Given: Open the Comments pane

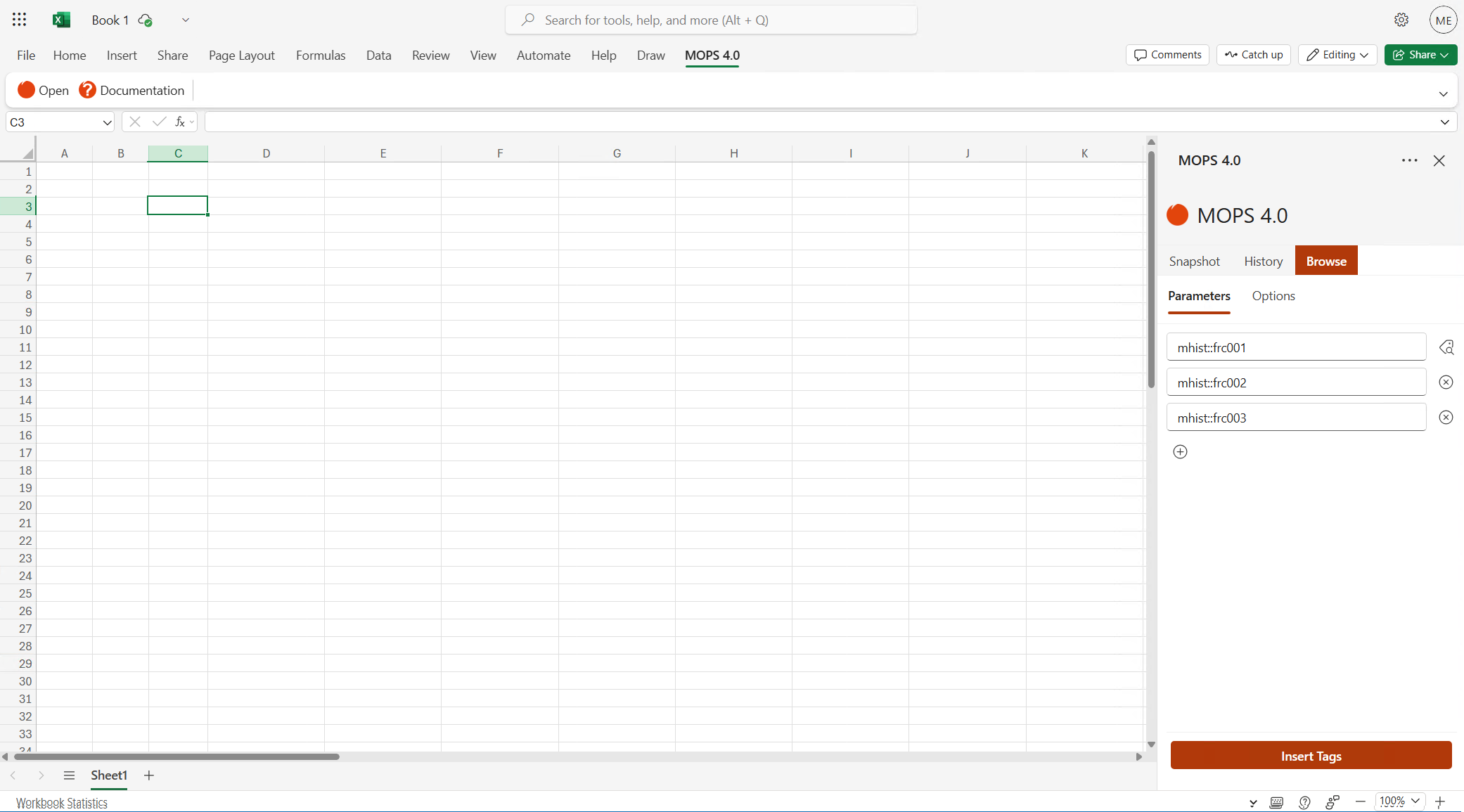Looking at the screenshot, I should (x=1167, y=54).
